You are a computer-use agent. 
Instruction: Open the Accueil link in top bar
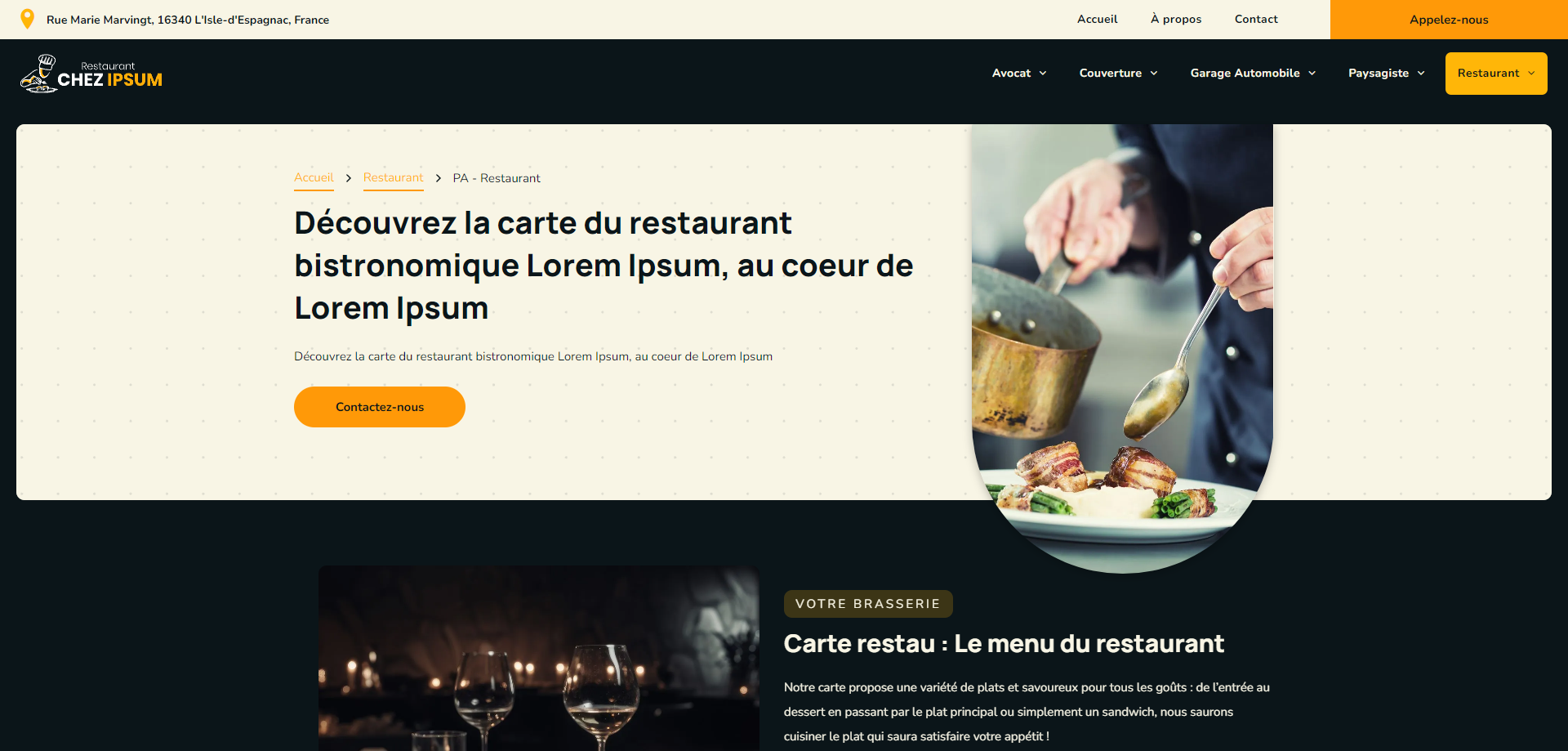click(x=1097, y=19)
